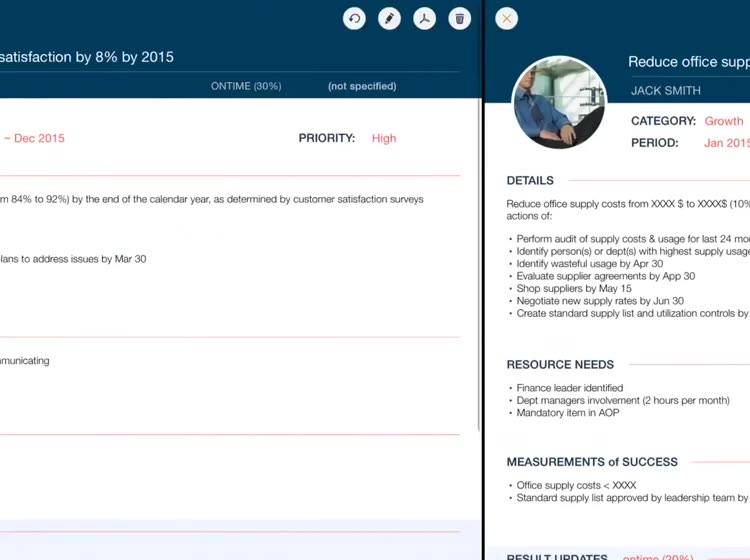Delete goal with the trash icon
Screen dimensions: 750x560
click(460, 19)
